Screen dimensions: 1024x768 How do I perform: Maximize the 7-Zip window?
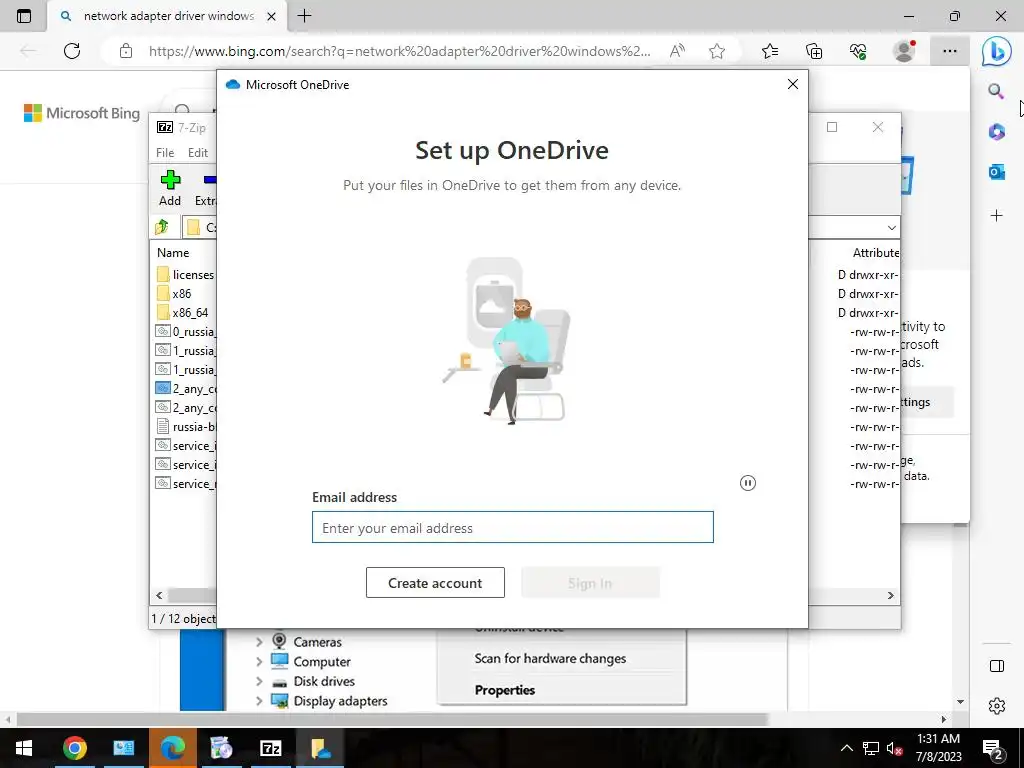pos(832,127)
